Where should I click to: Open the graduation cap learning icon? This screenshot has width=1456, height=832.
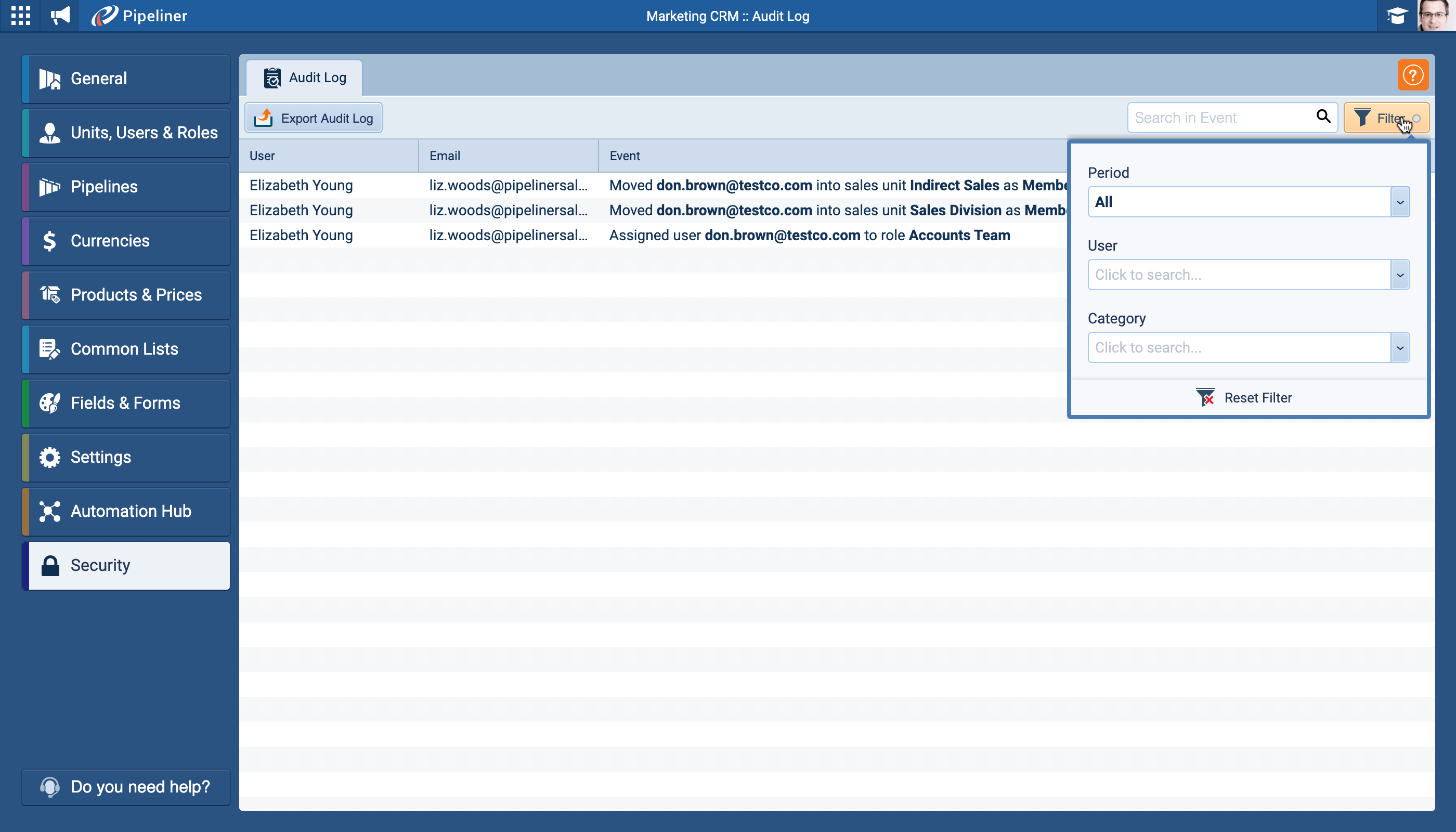point(1397,16)
